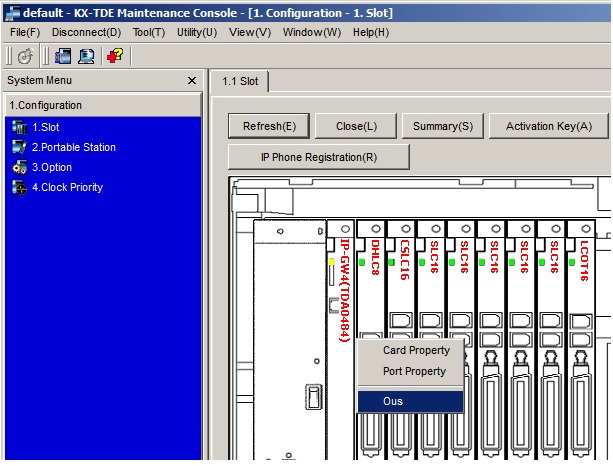Click the computer connect toolbar icon
The height and width of the screenshot is (466, 613).
(86, 56)
